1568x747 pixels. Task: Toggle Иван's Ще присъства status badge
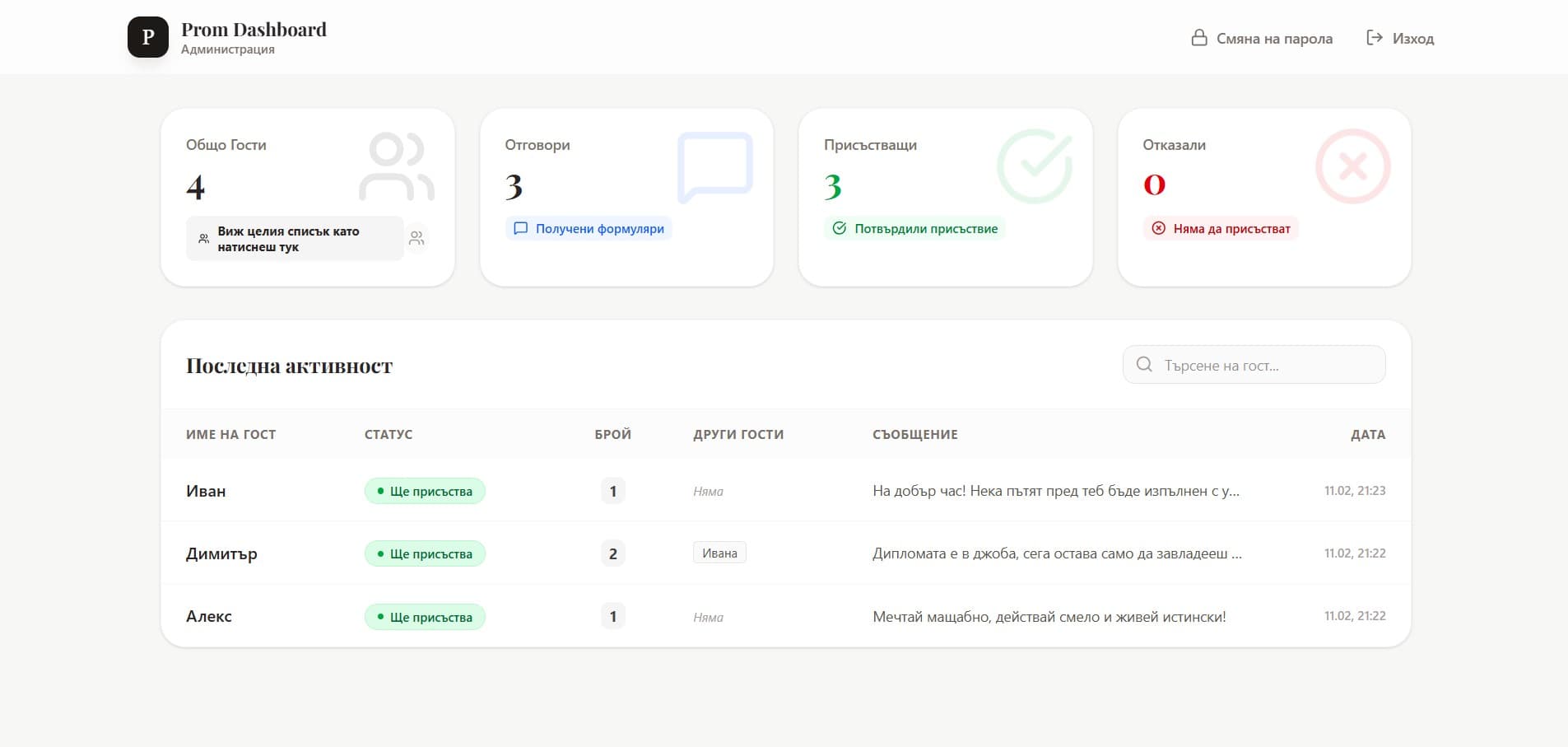(424, 490)
